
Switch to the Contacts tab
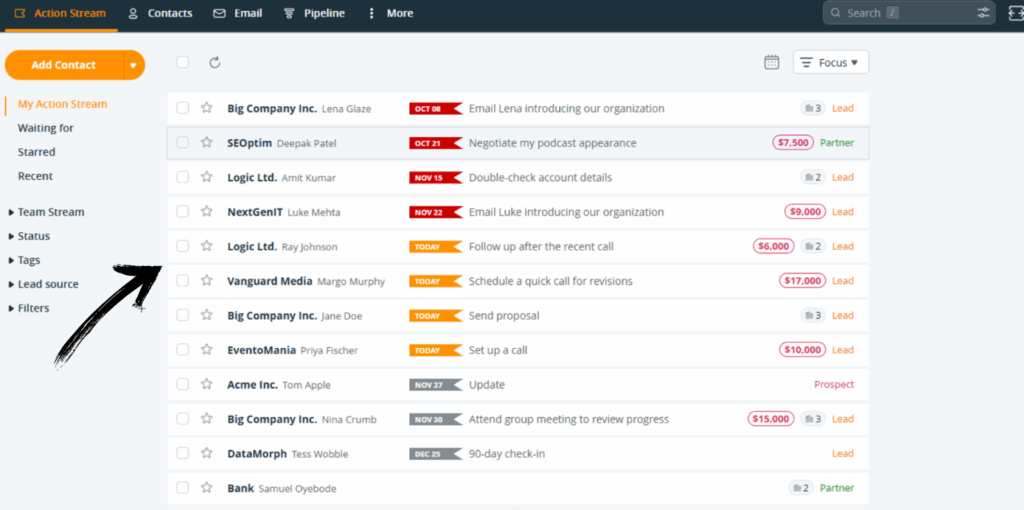160,13
